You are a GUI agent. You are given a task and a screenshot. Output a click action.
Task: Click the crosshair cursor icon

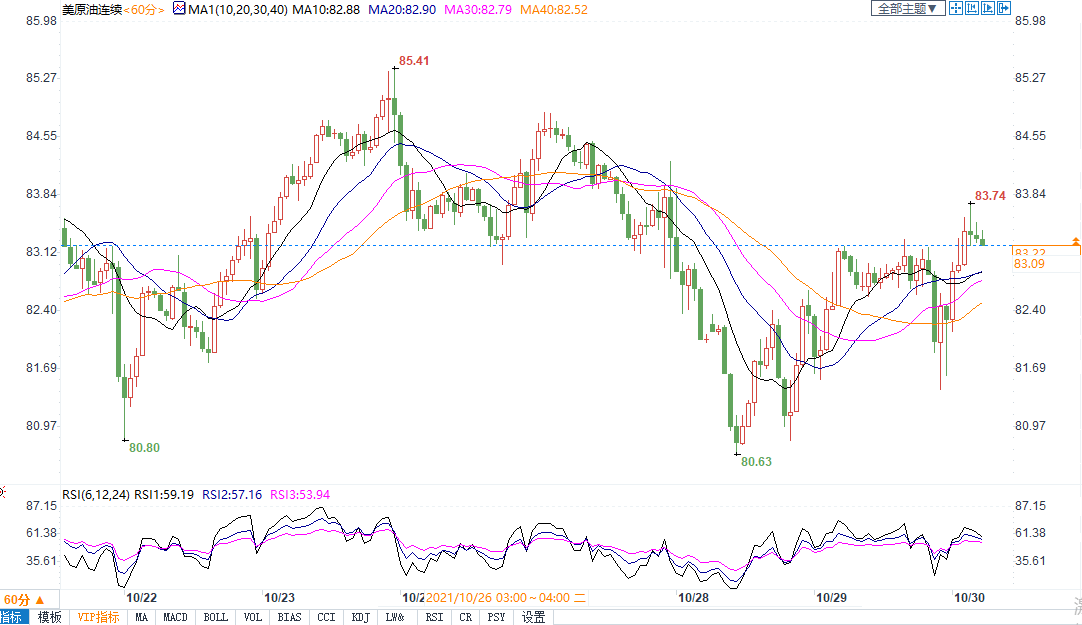pos(956,8)
